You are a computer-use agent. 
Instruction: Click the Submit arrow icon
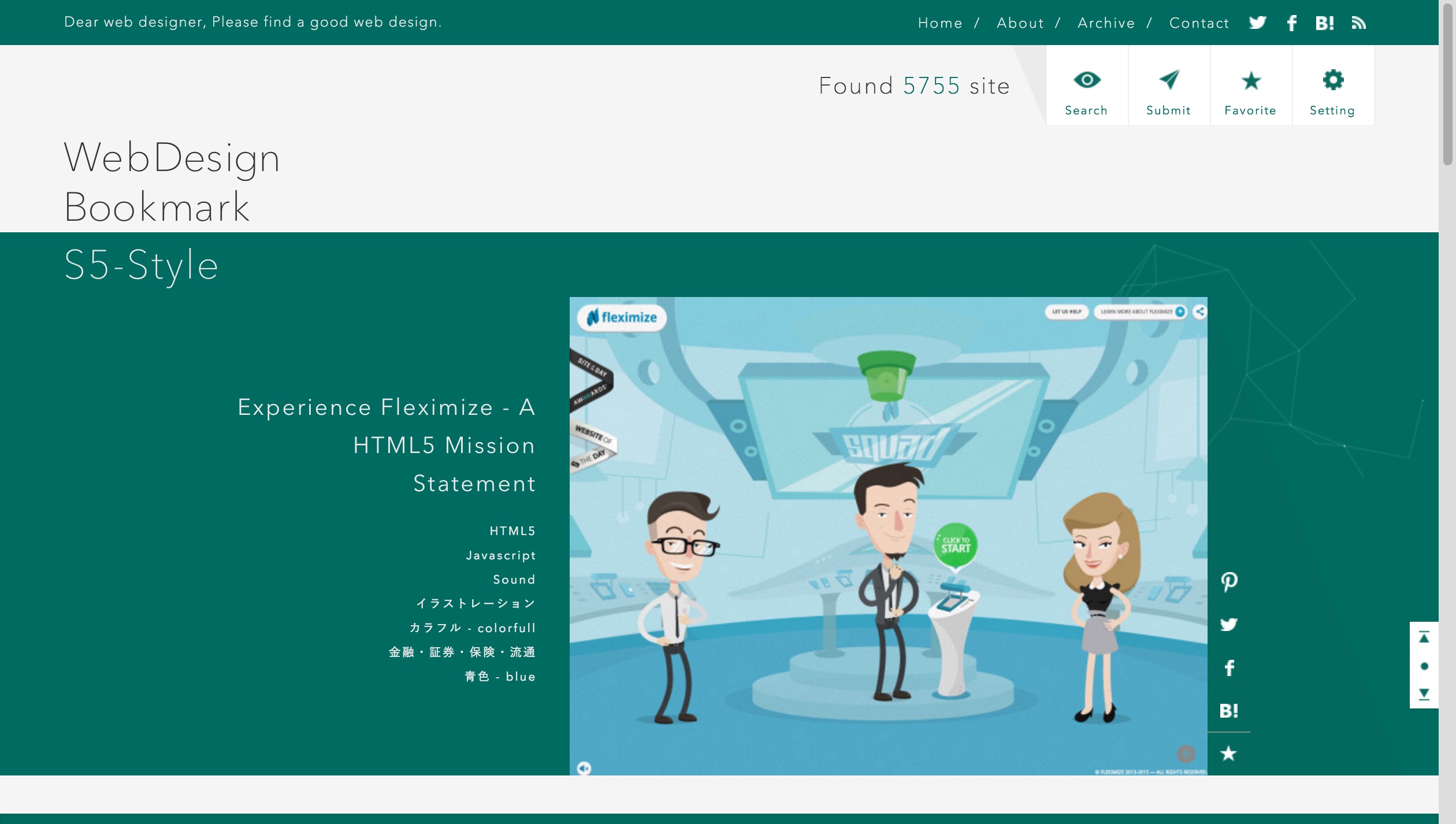(1168, 80)
